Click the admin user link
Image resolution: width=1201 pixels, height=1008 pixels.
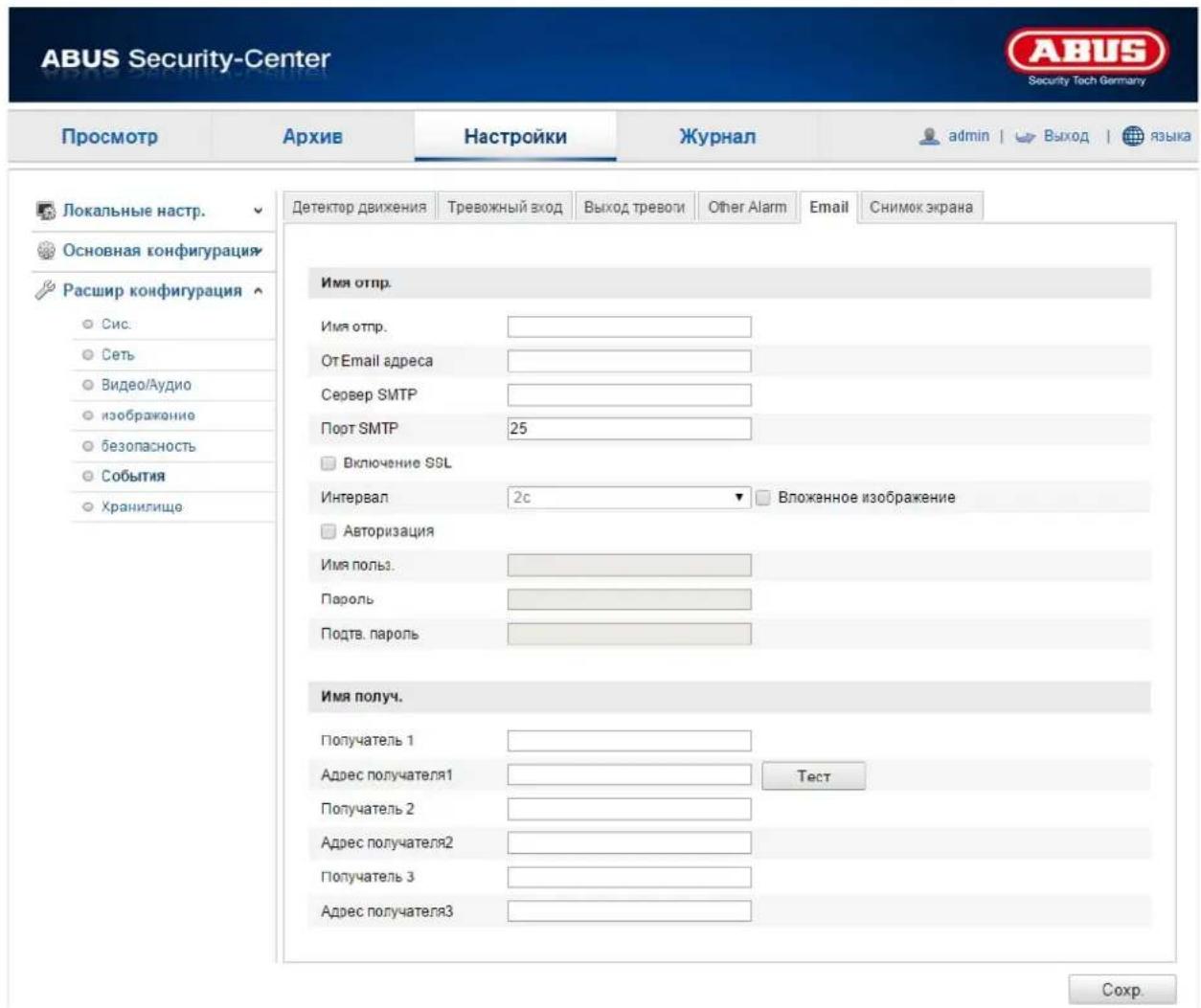tap(968, 136)
